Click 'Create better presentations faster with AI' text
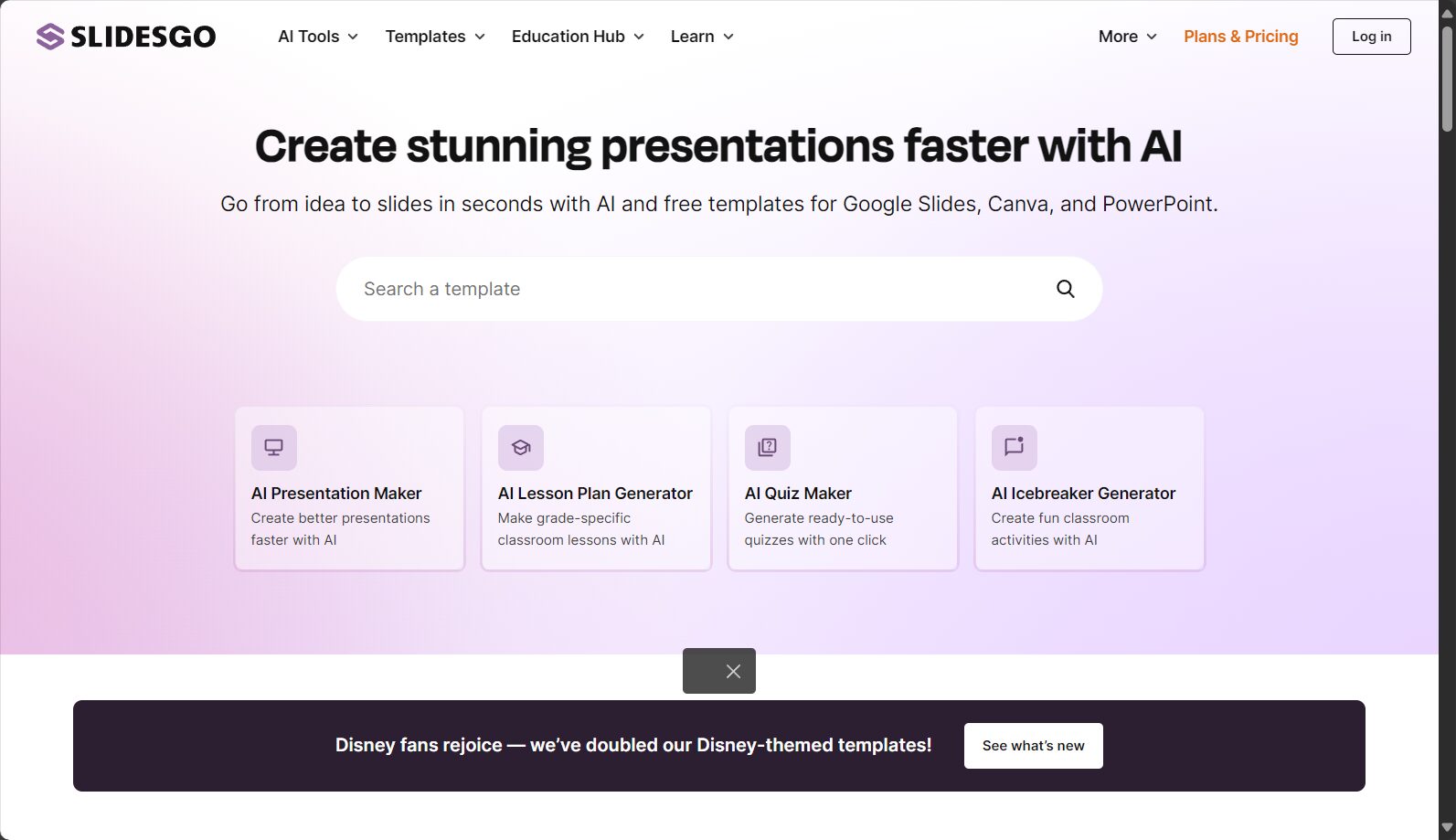Viewport: 1456px width, 840px height. coord(340,529)
